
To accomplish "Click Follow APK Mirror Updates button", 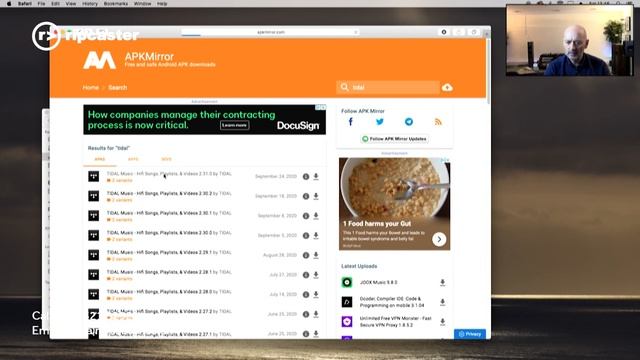I will (394, 139).
